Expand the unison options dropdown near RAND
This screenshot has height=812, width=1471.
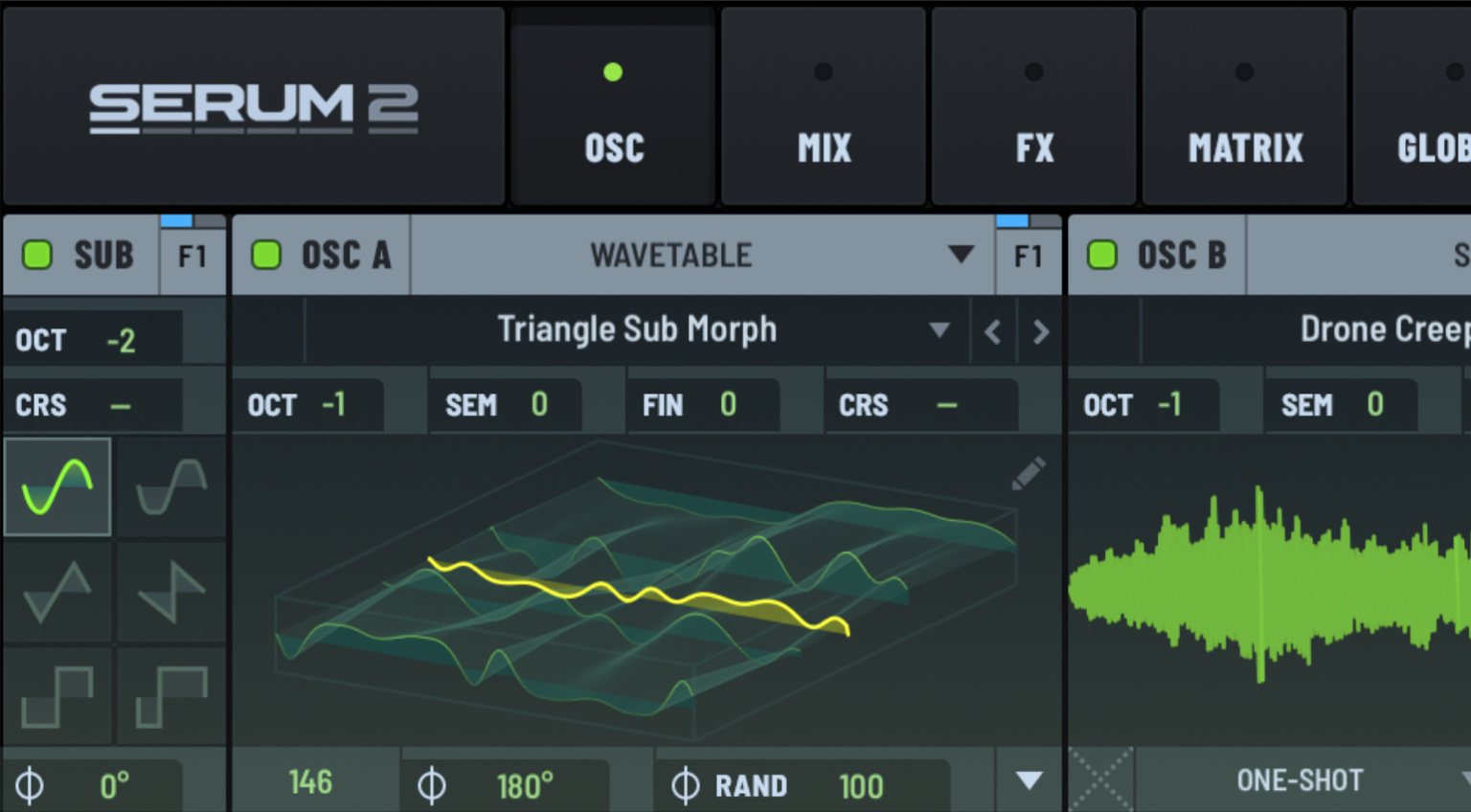coord(1030,782)
